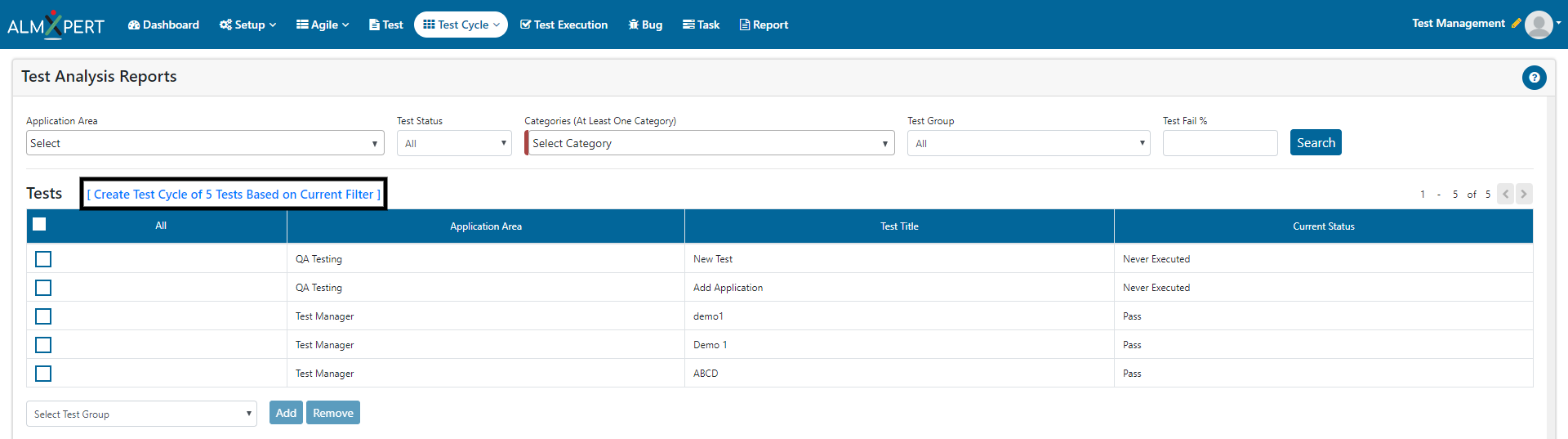Click the Remove button
Viewport: 1568px width, 439px height.
tap(332, 413)
